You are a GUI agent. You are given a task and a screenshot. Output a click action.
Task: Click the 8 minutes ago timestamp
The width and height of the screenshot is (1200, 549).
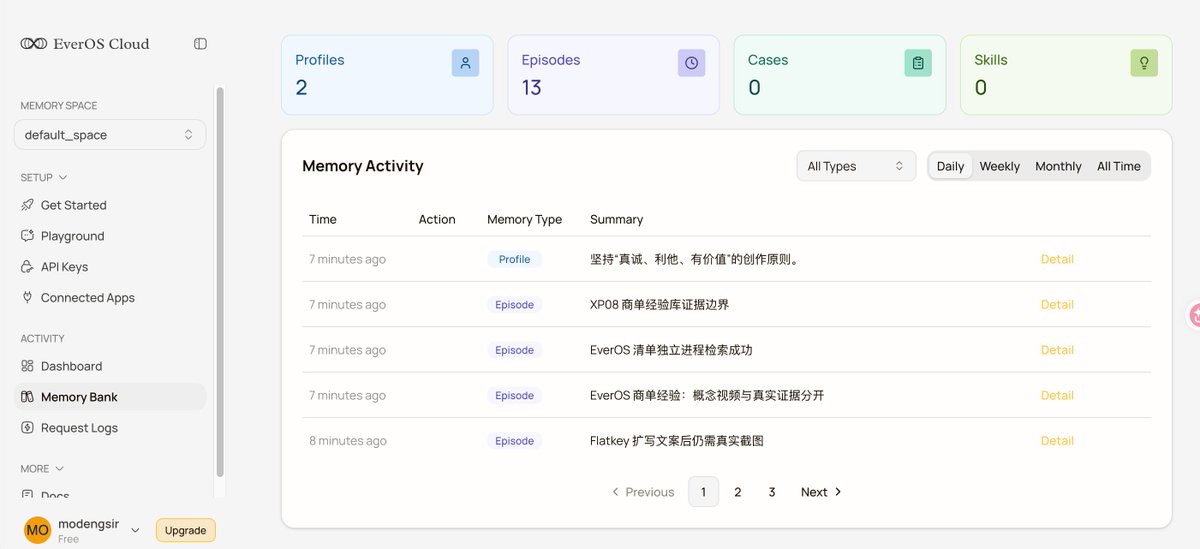coord(348,441)
